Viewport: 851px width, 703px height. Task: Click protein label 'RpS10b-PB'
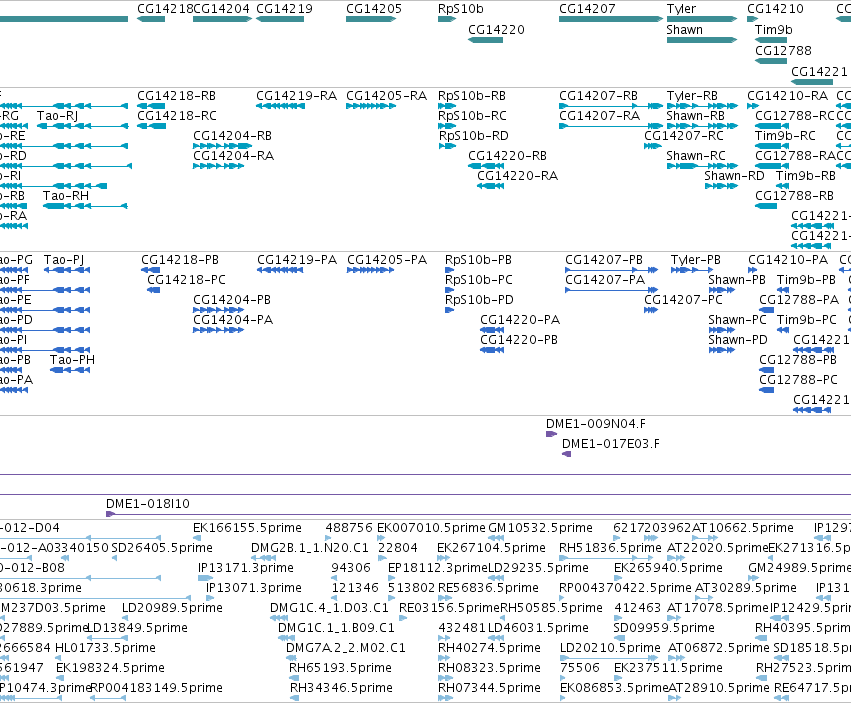[x=478, y=260]
